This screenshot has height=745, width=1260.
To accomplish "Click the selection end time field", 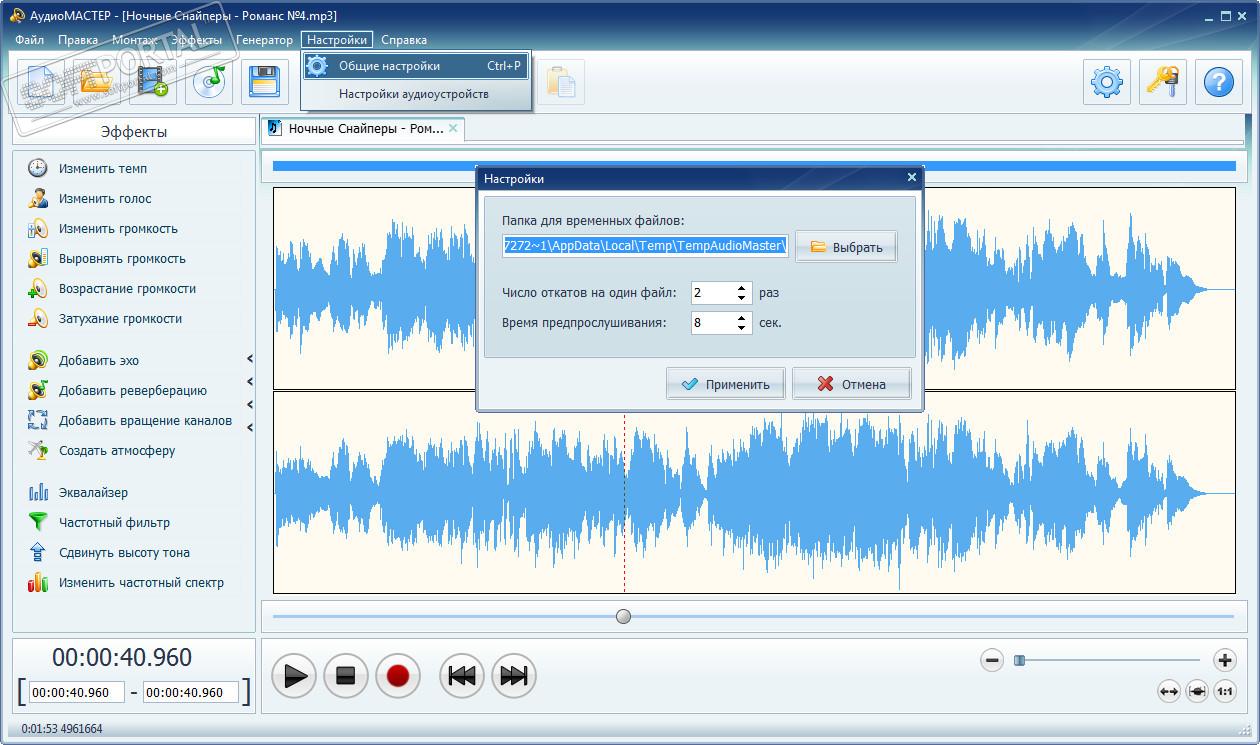I will pyautogui.click(x=191, y=692).
